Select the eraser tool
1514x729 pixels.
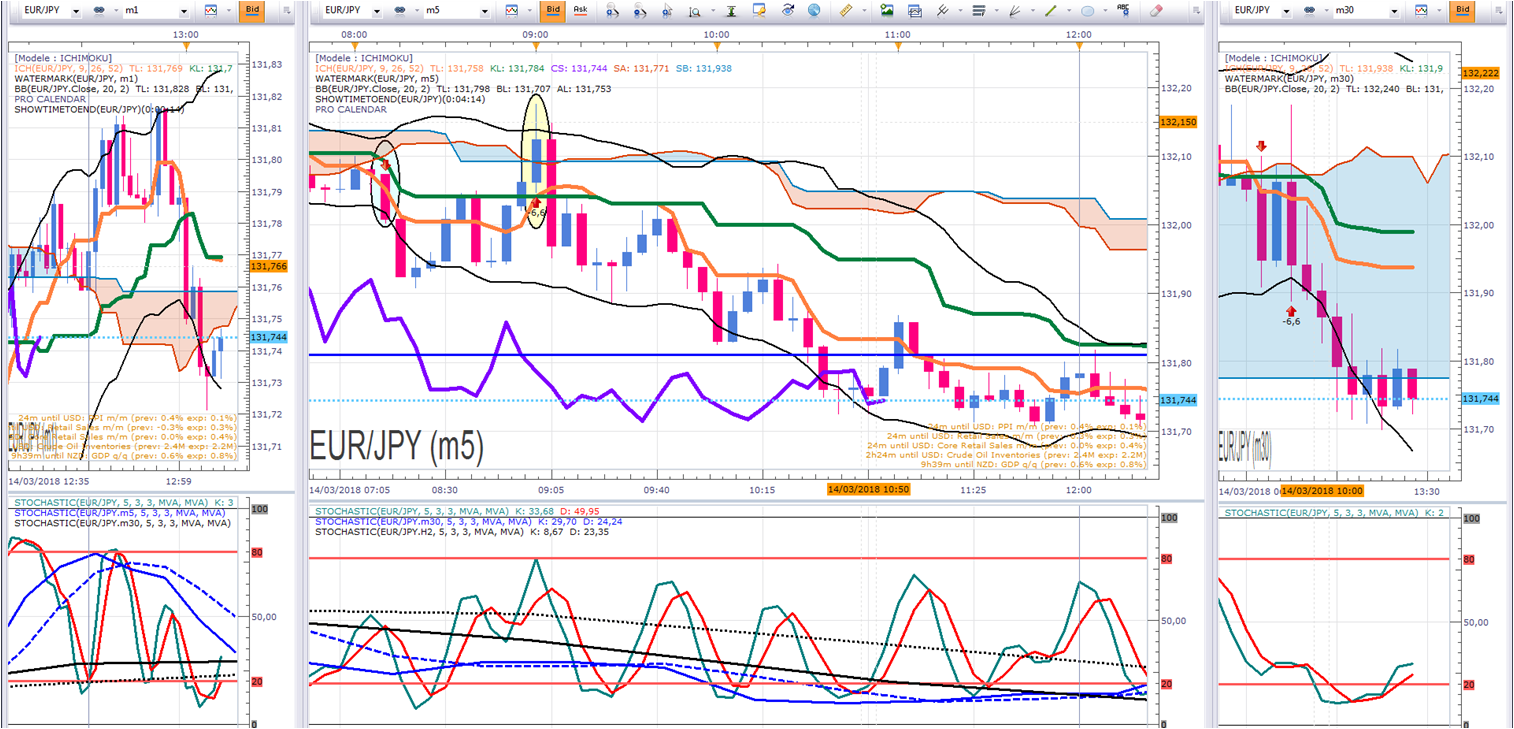pos(1157,11)
